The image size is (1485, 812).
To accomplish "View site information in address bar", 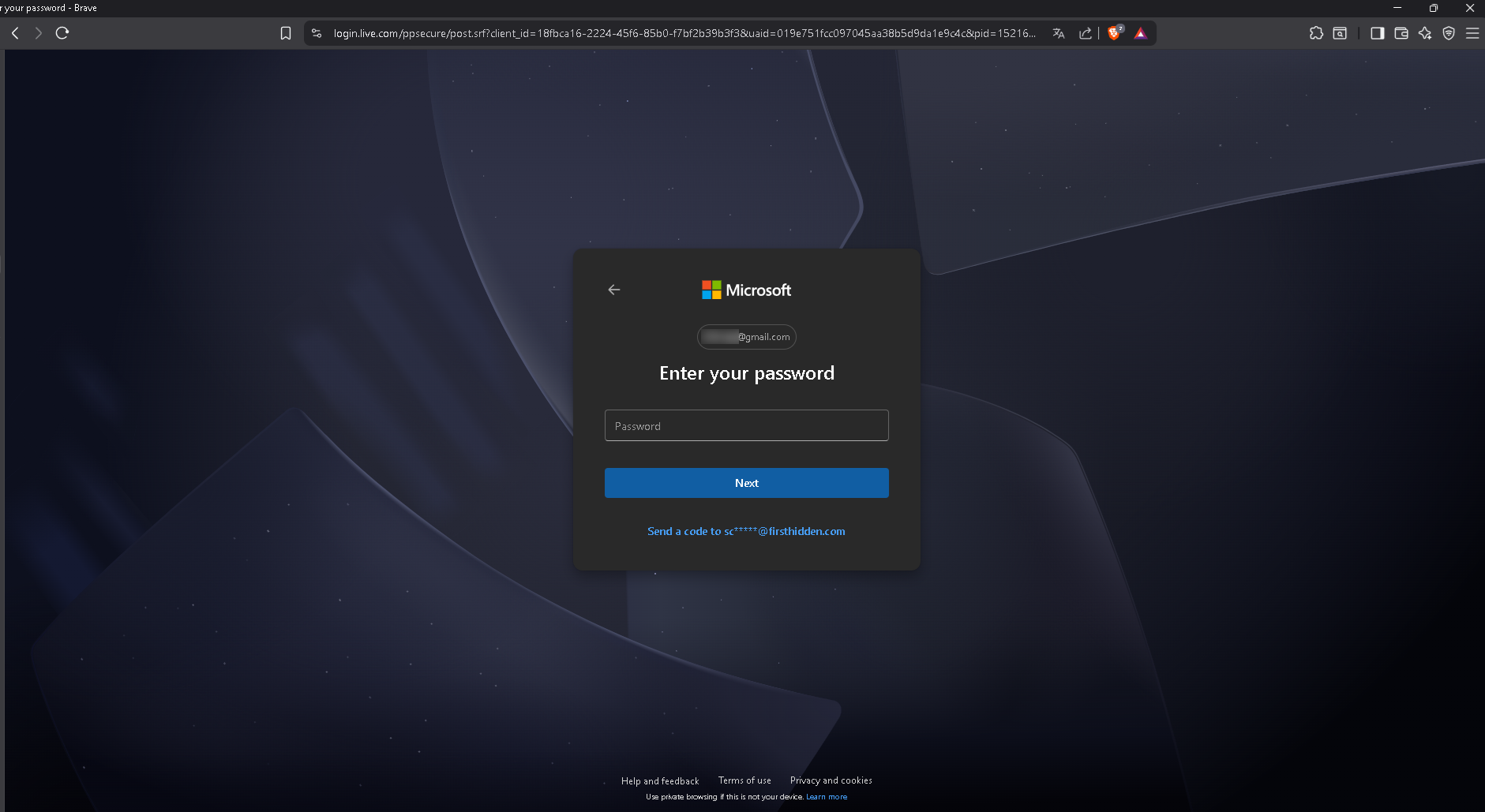I will pos(317,33).
